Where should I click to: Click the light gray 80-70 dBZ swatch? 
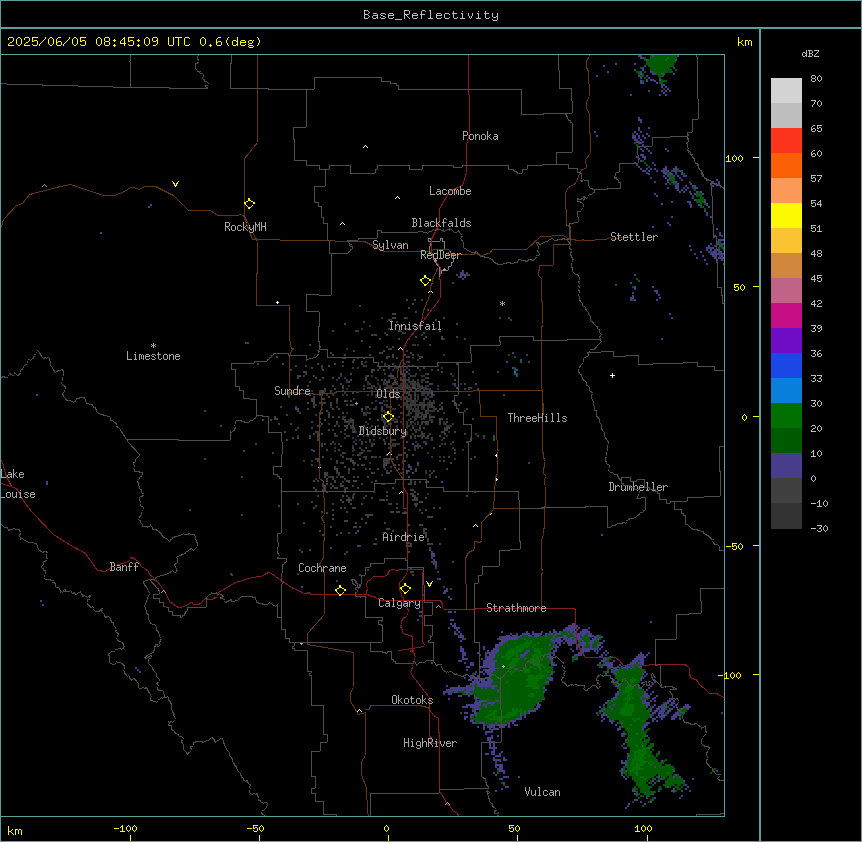point(786,91)
